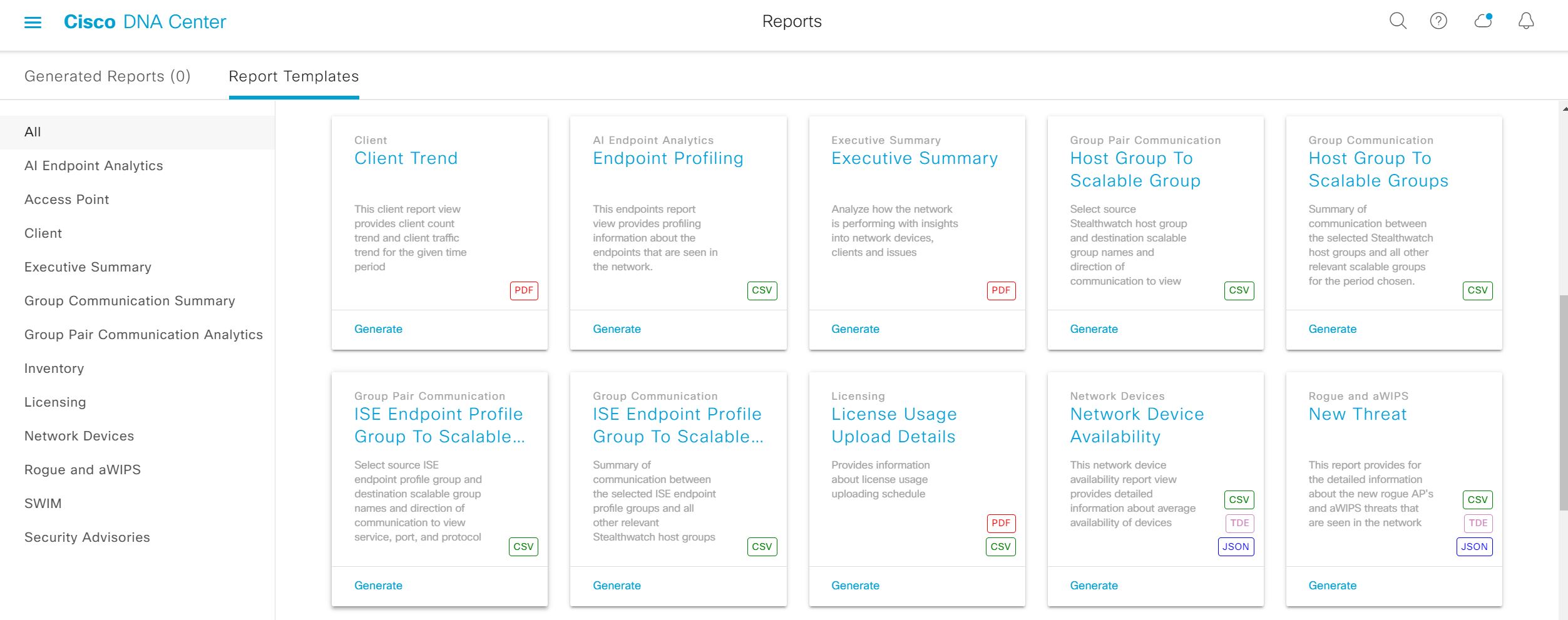Toggle CSV format on Host Group To Scalable Group
The image size is (1568, 620).
(x=1240, y=290)
